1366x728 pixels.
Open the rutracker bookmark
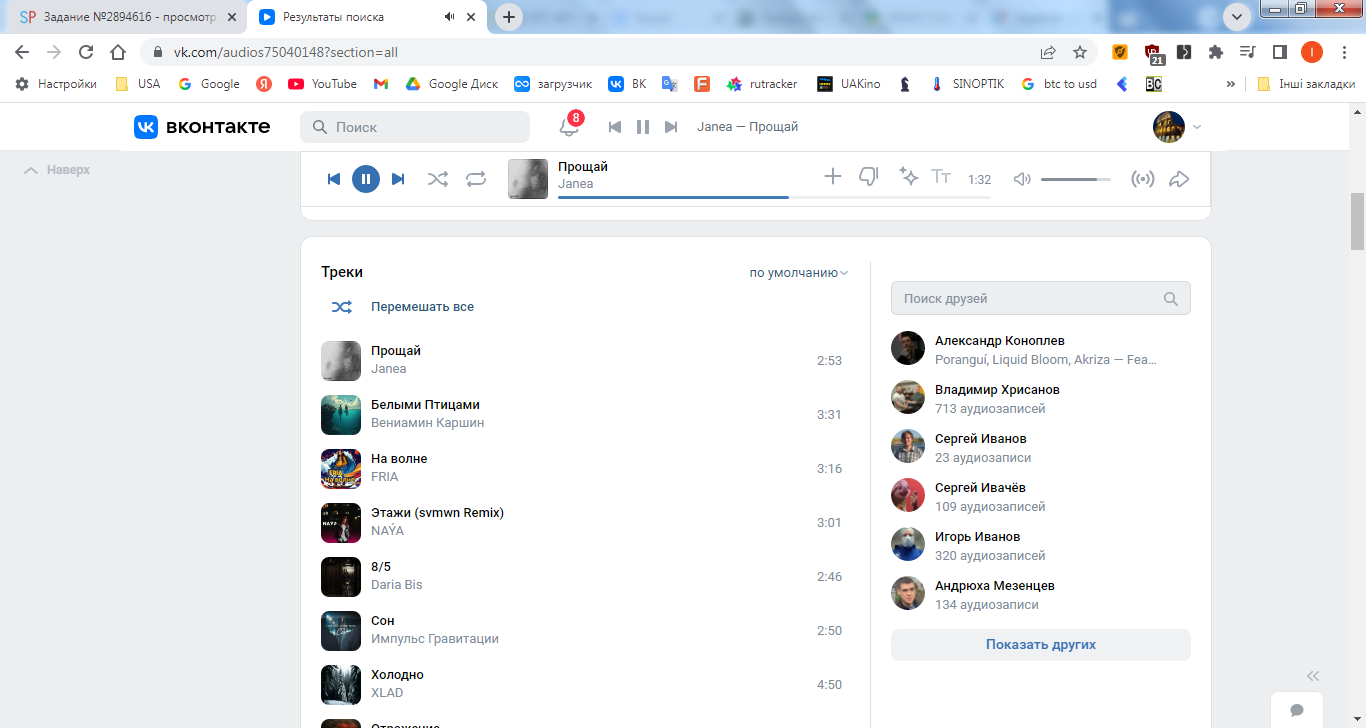pyautogui.click(x=762, y=84)
